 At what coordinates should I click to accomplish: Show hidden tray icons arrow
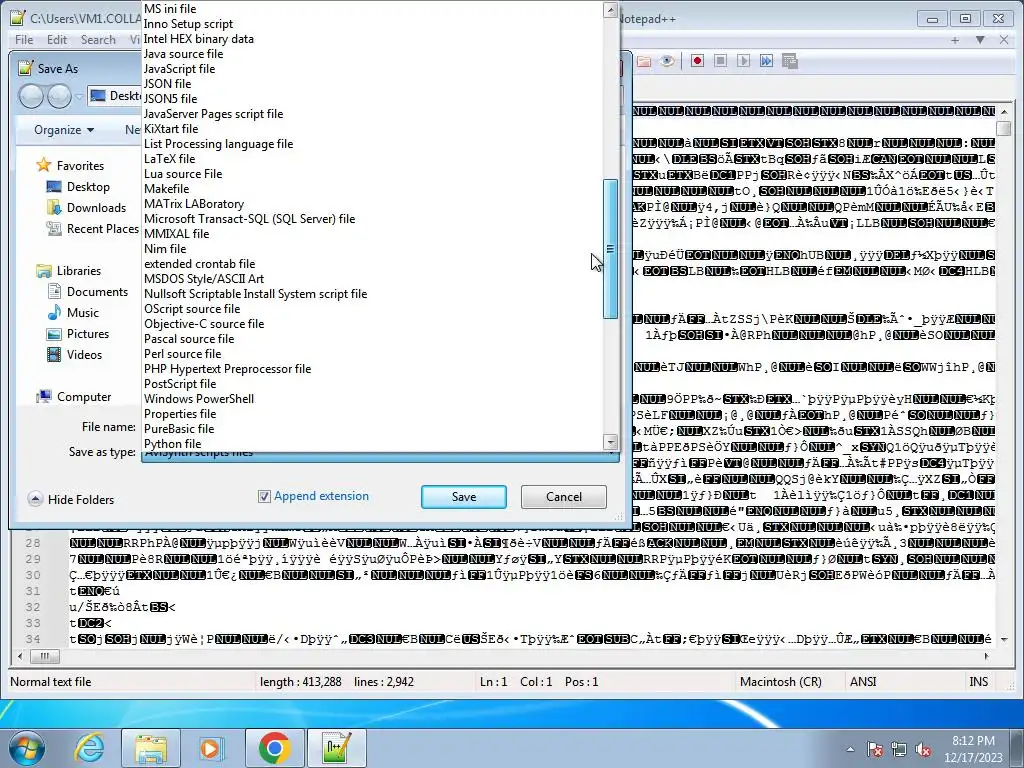[850, 749]
